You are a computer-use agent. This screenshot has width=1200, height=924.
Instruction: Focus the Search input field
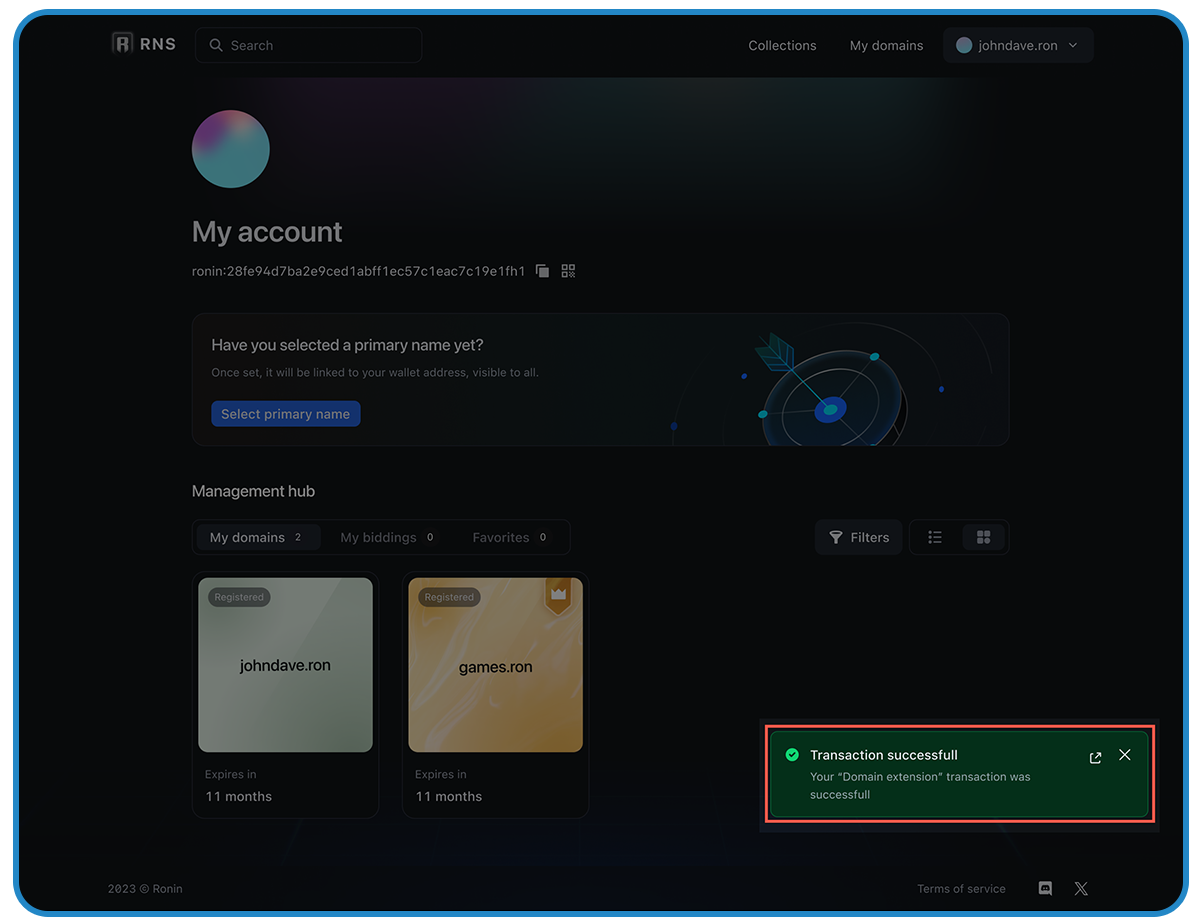308,45
